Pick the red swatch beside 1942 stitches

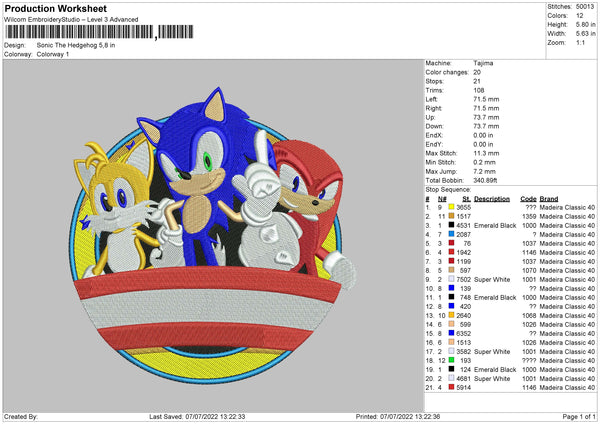click(451, 252)
